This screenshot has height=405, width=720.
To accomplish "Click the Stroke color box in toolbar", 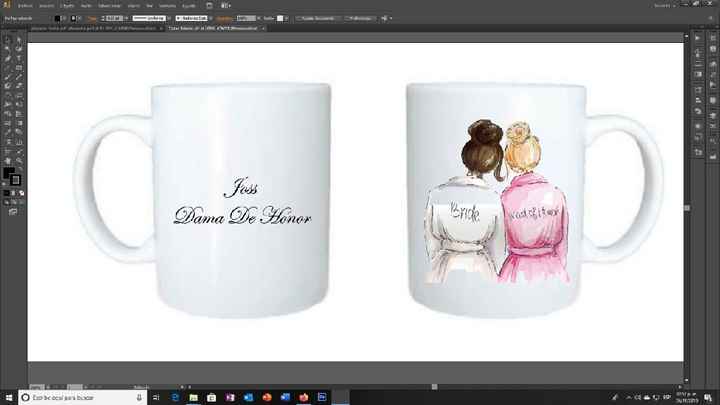I will [x=15, y=180].
